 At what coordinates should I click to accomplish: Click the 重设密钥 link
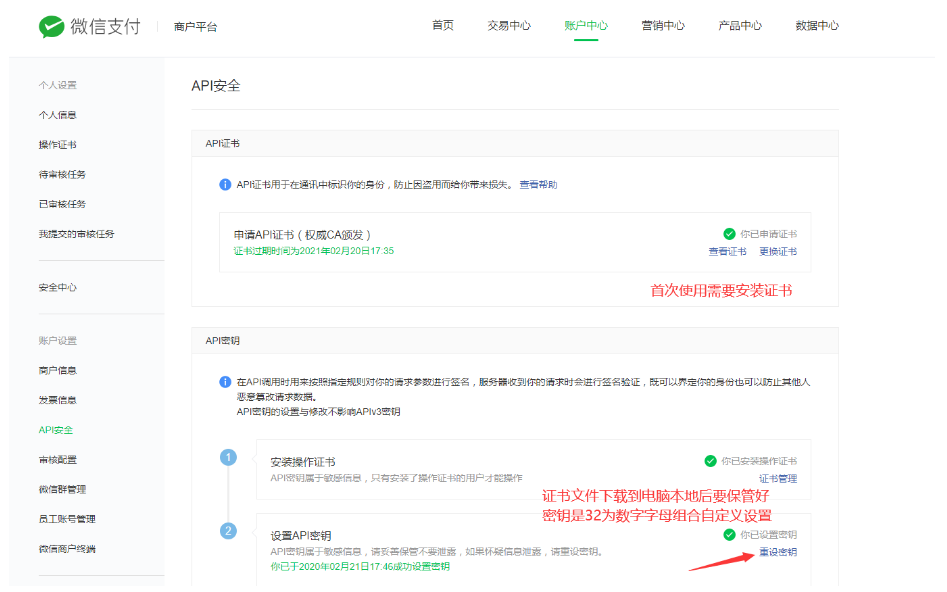778,552
